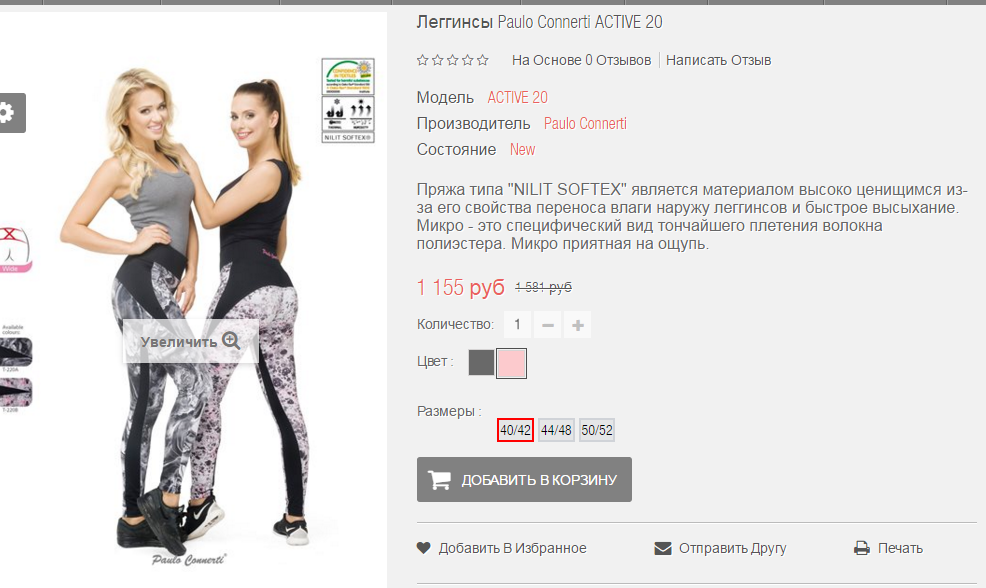Open the settings gear panel
Screen dimensions: 986x588
pos(11,113)
